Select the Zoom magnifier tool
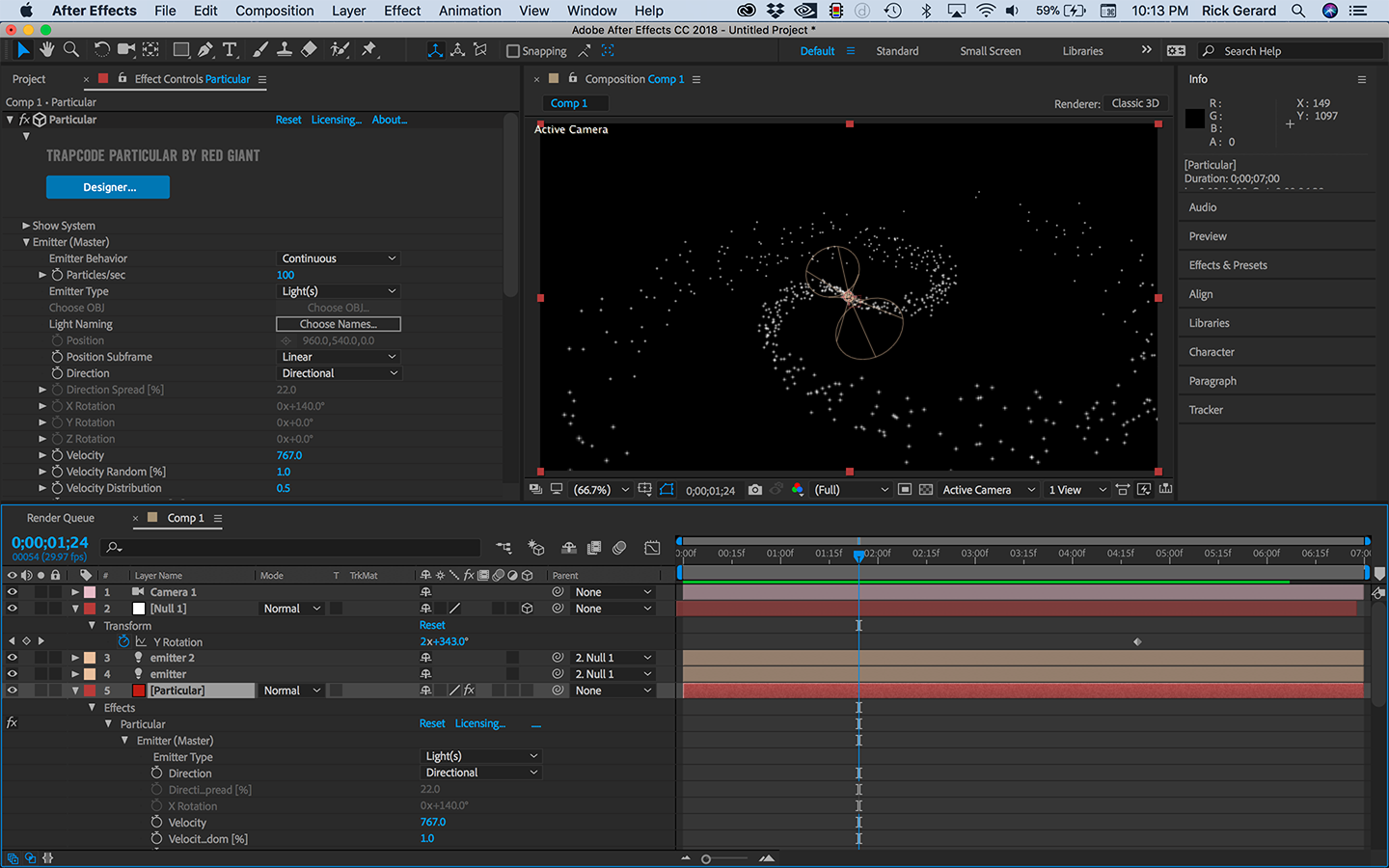The width and height of the screenshot is (1389, 868). click(x=70, y=50)
